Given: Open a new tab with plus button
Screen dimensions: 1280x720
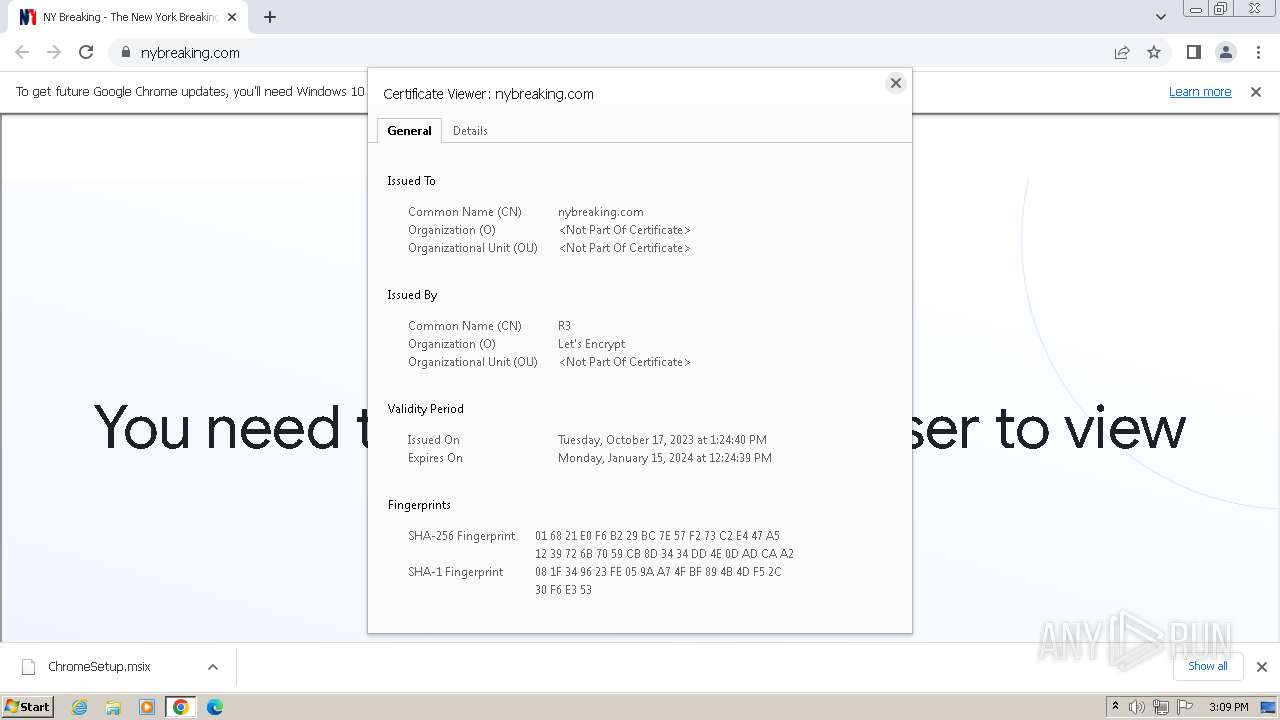Looking at the screenshot, I should click(x=269, y=17).
